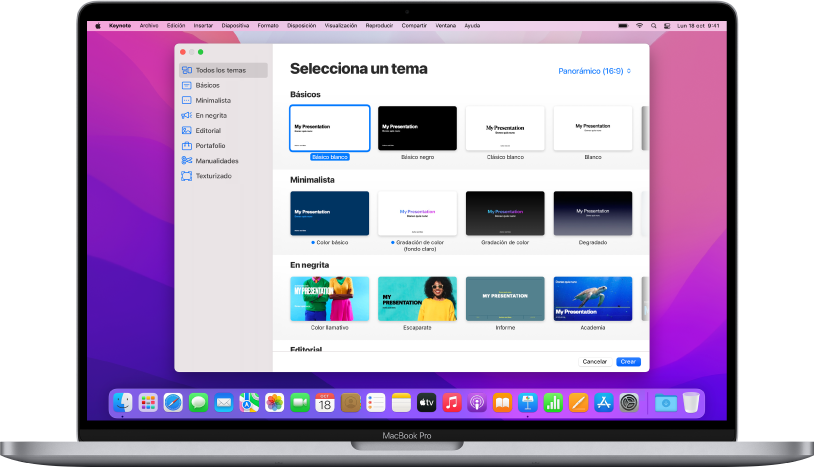Launch FaceTime from the Dock

[x=300, y=402]
